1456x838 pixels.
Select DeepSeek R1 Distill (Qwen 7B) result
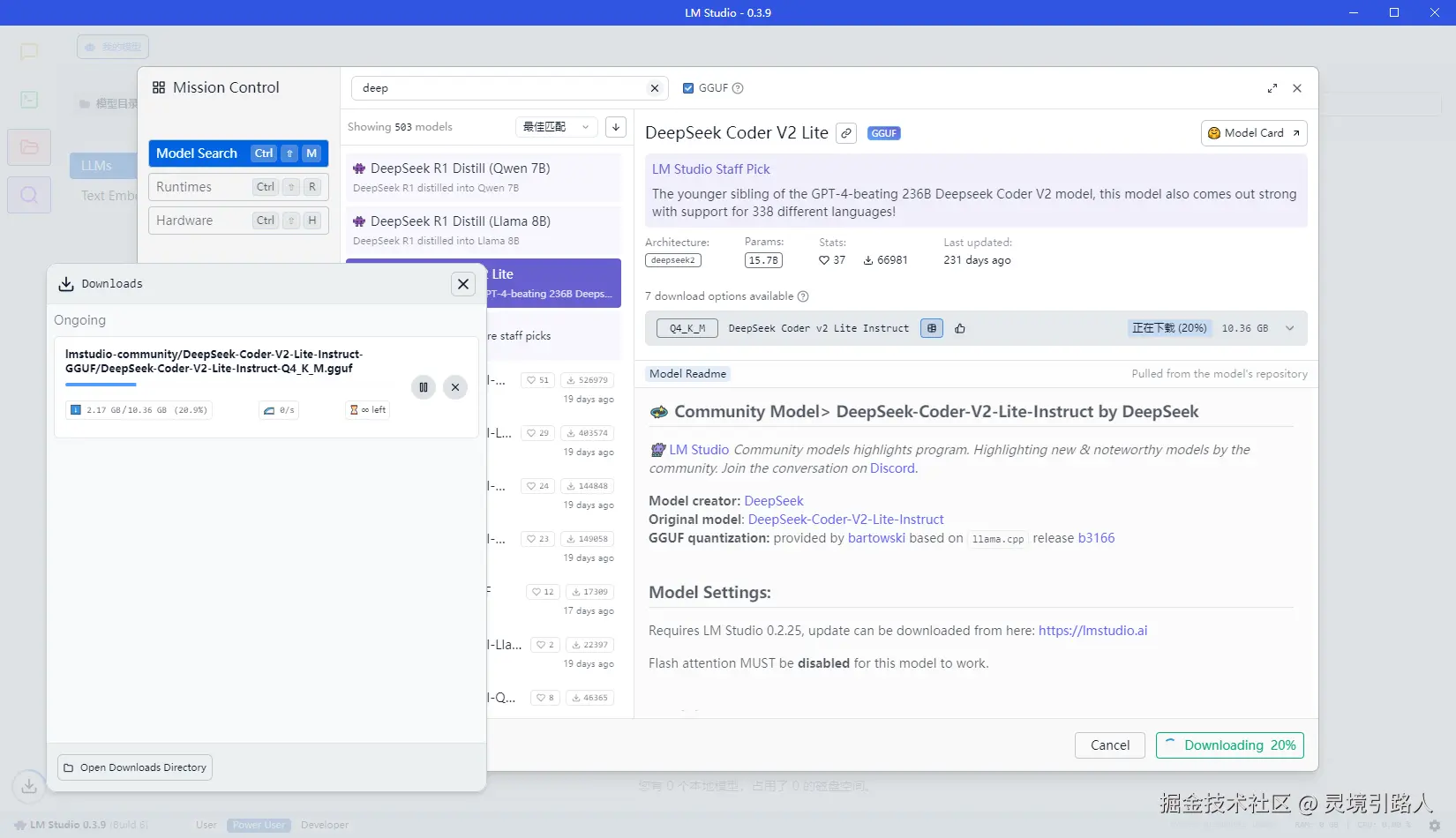click(484, 177)
